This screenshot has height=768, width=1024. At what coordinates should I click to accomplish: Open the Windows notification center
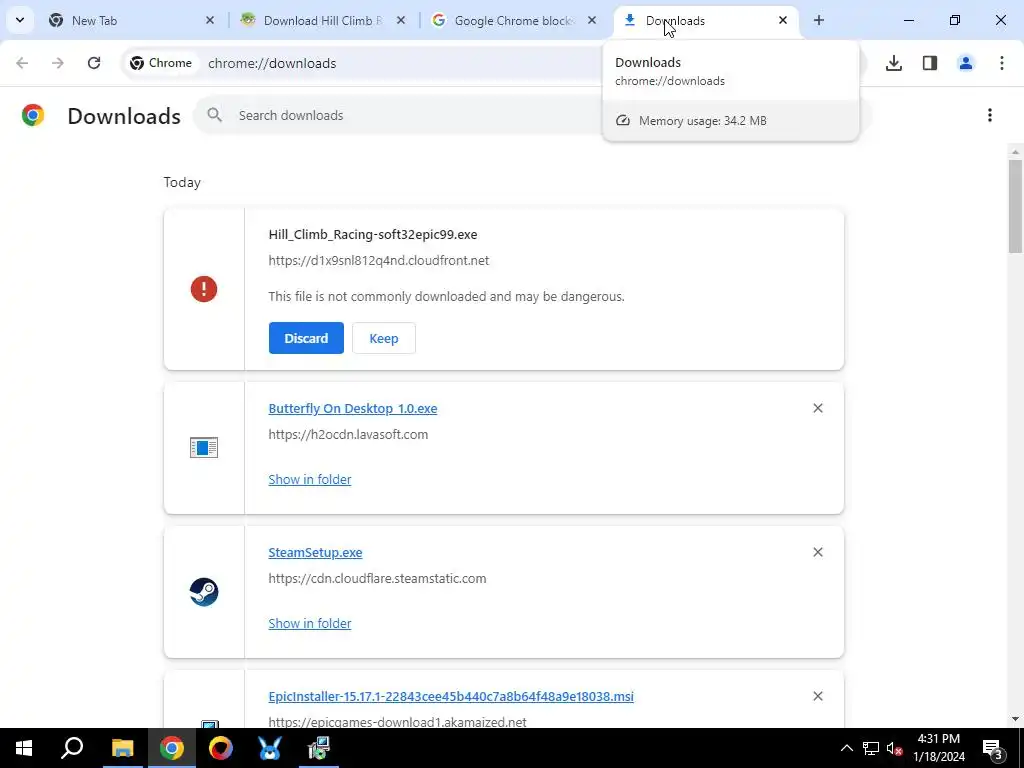(x=993, y=749)
